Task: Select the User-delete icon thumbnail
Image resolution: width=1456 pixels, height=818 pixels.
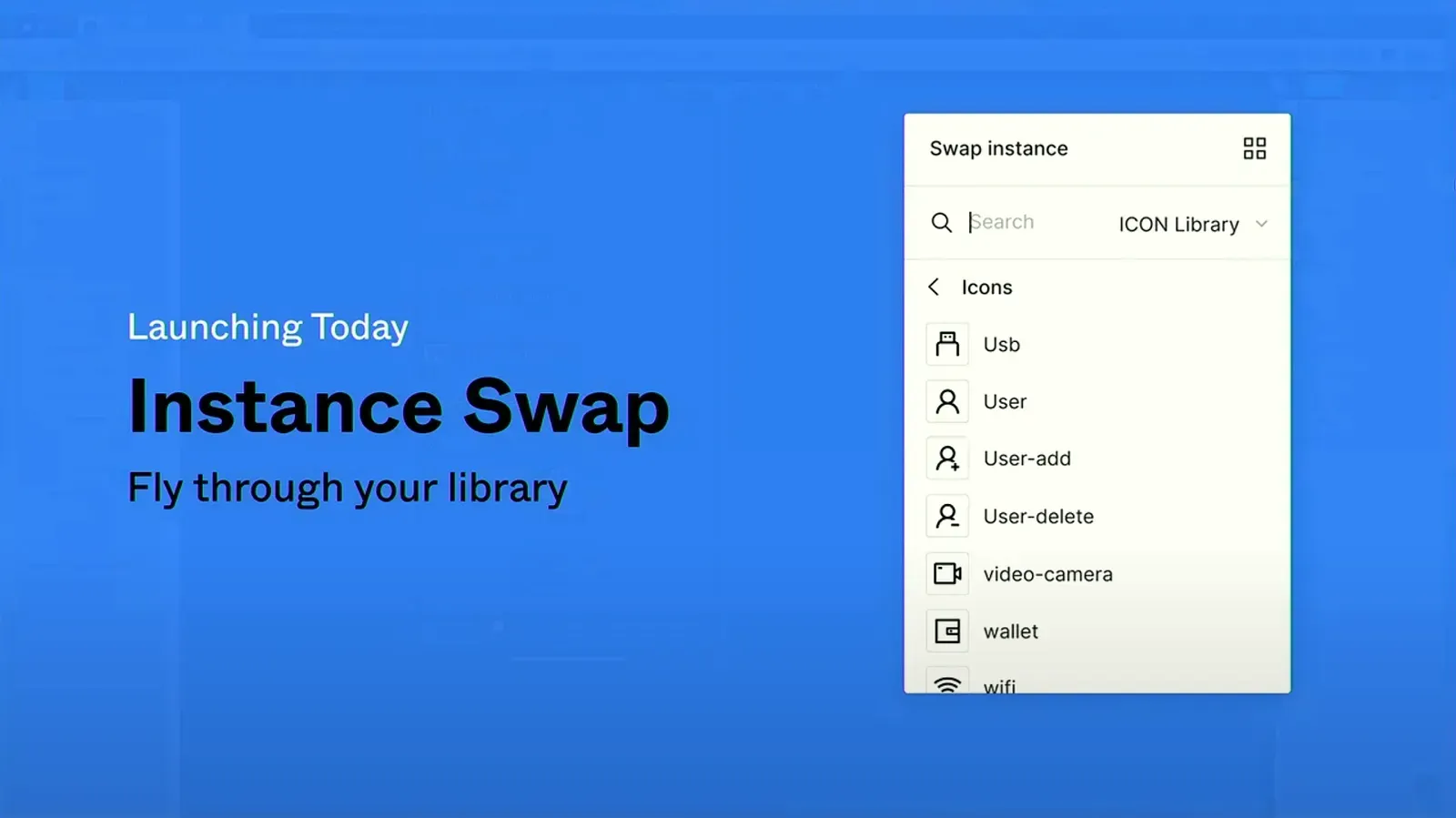Action: (x=947, y=516)
